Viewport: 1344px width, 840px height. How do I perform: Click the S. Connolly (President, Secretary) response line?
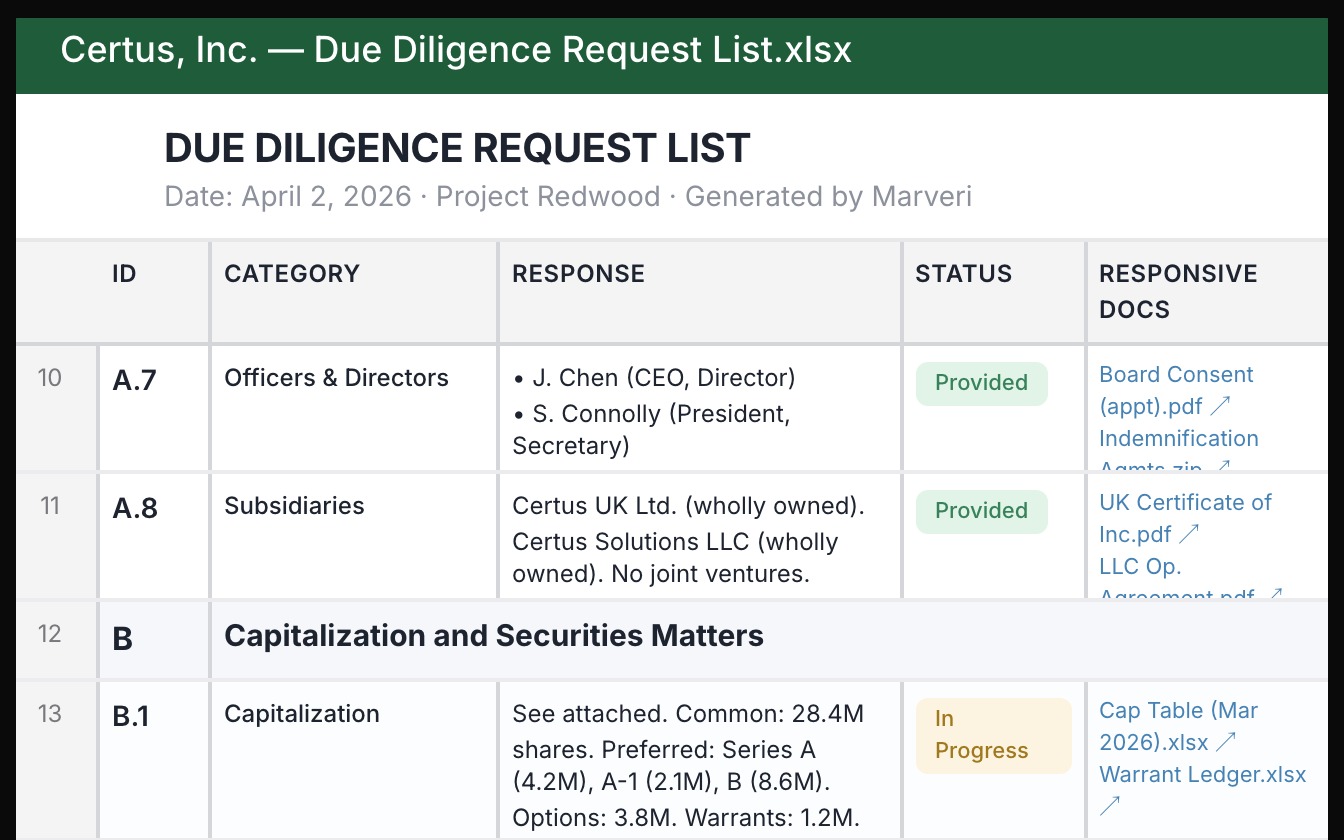click(651, 430)
